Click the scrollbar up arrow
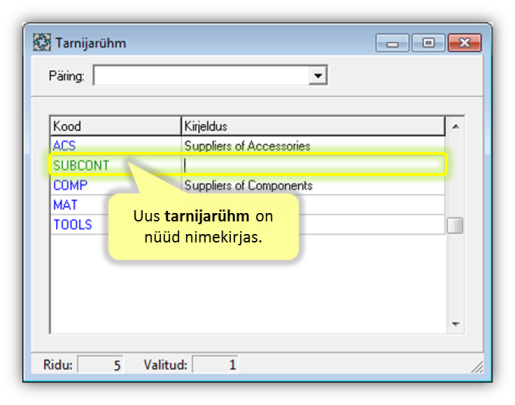The image size is (515, 405). point(455,126)
